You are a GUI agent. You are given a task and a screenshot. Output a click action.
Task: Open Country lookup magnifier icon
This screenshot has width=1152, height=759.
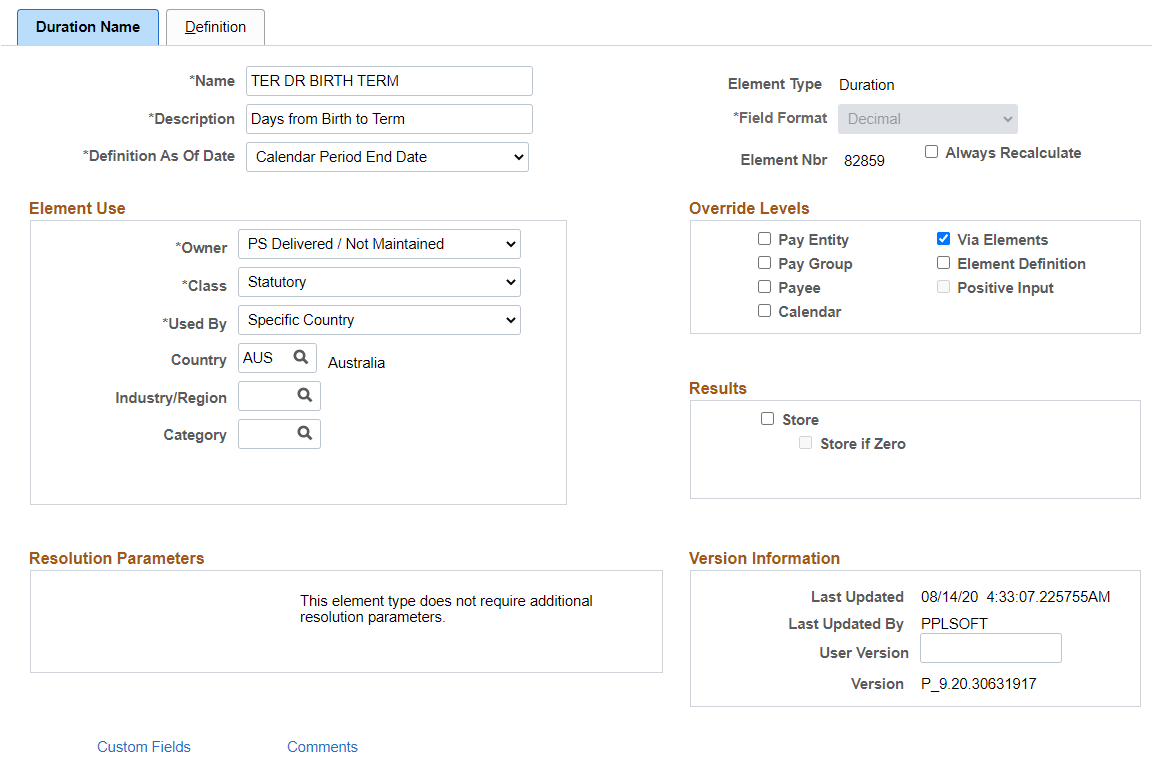[x=300, y=357]
